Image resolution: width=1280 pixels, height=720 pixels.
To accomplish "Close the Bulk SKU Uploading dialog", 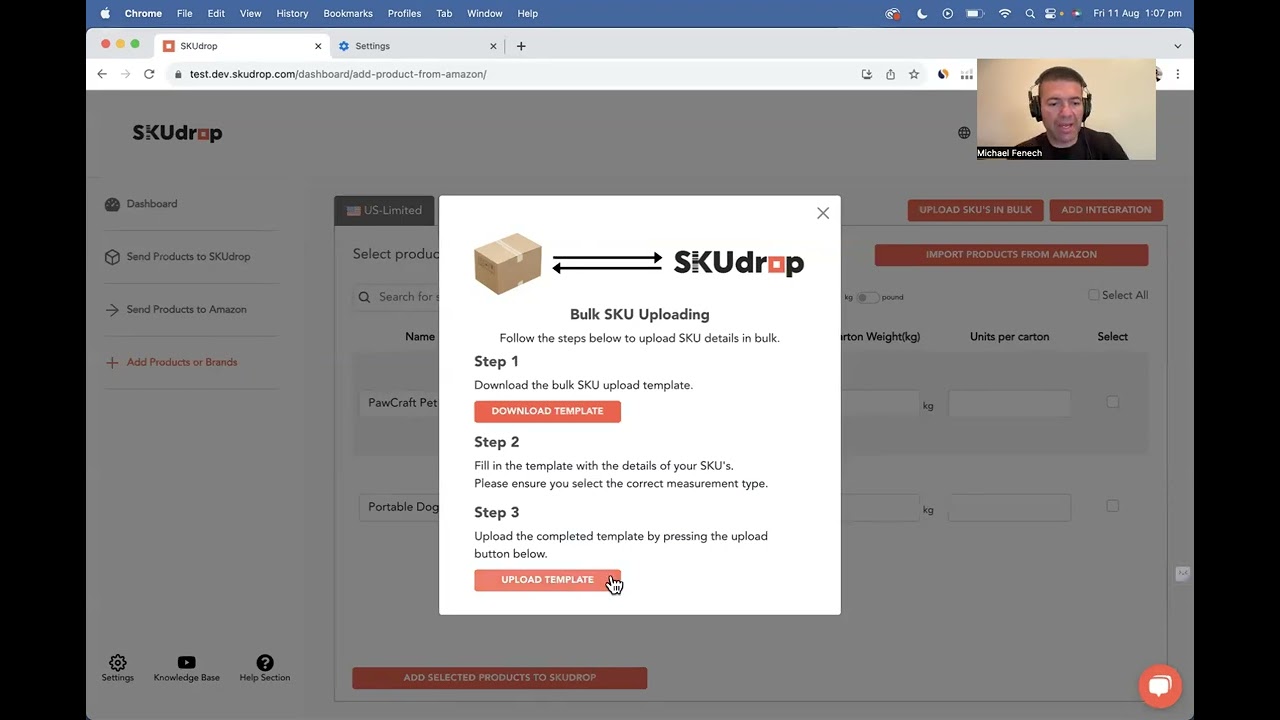I will tap(823, 213).
